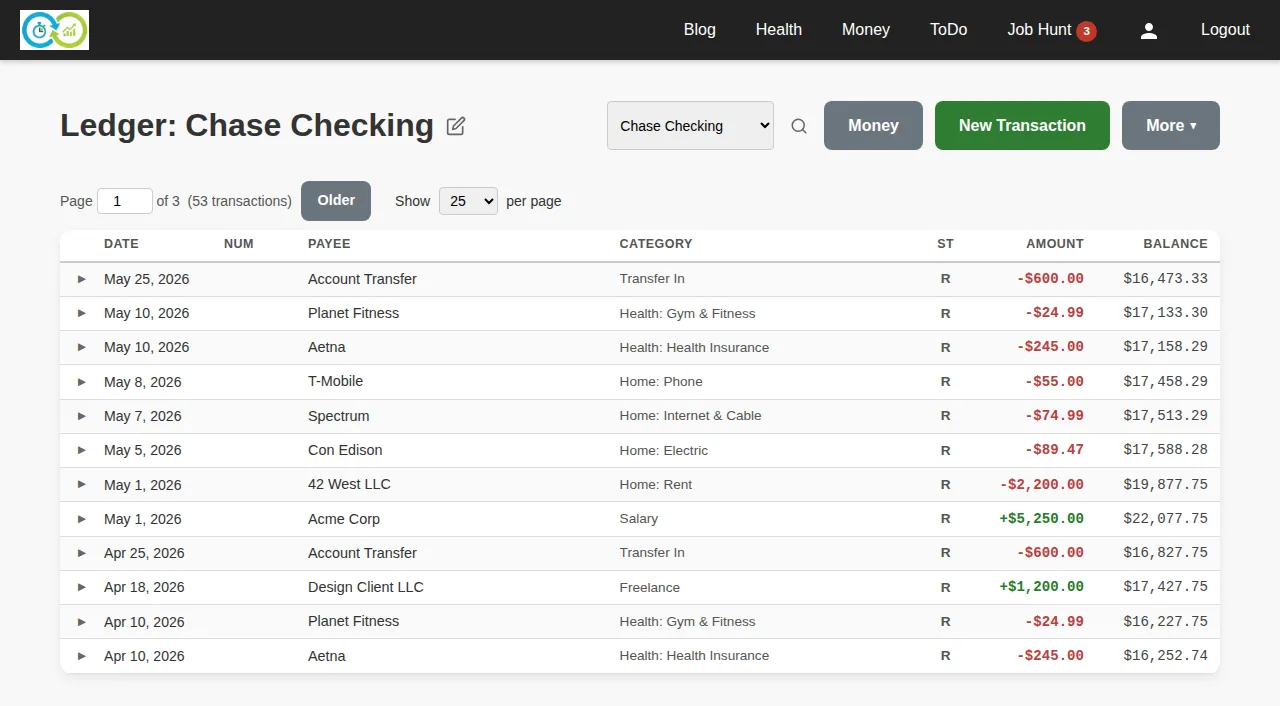This screenshot has height=706, width=1280.
Task: Expand the May 10 Planet Fitness row
Action: click(82, 313)
